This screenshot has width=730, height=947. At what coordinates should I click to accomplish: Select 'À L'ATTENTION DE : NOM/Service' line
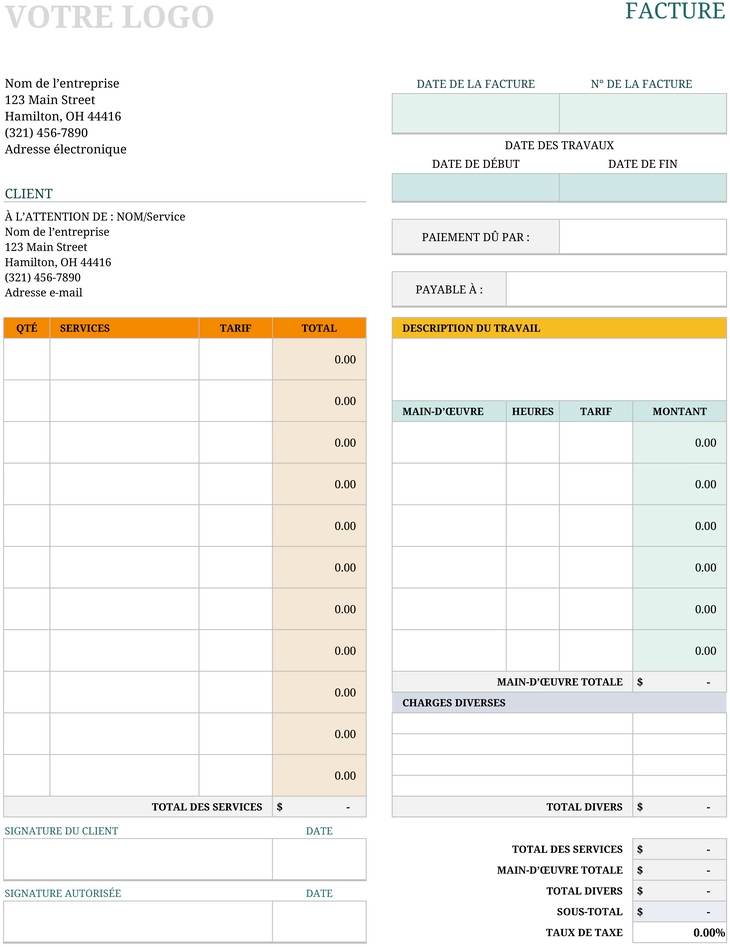click(95, 216)
